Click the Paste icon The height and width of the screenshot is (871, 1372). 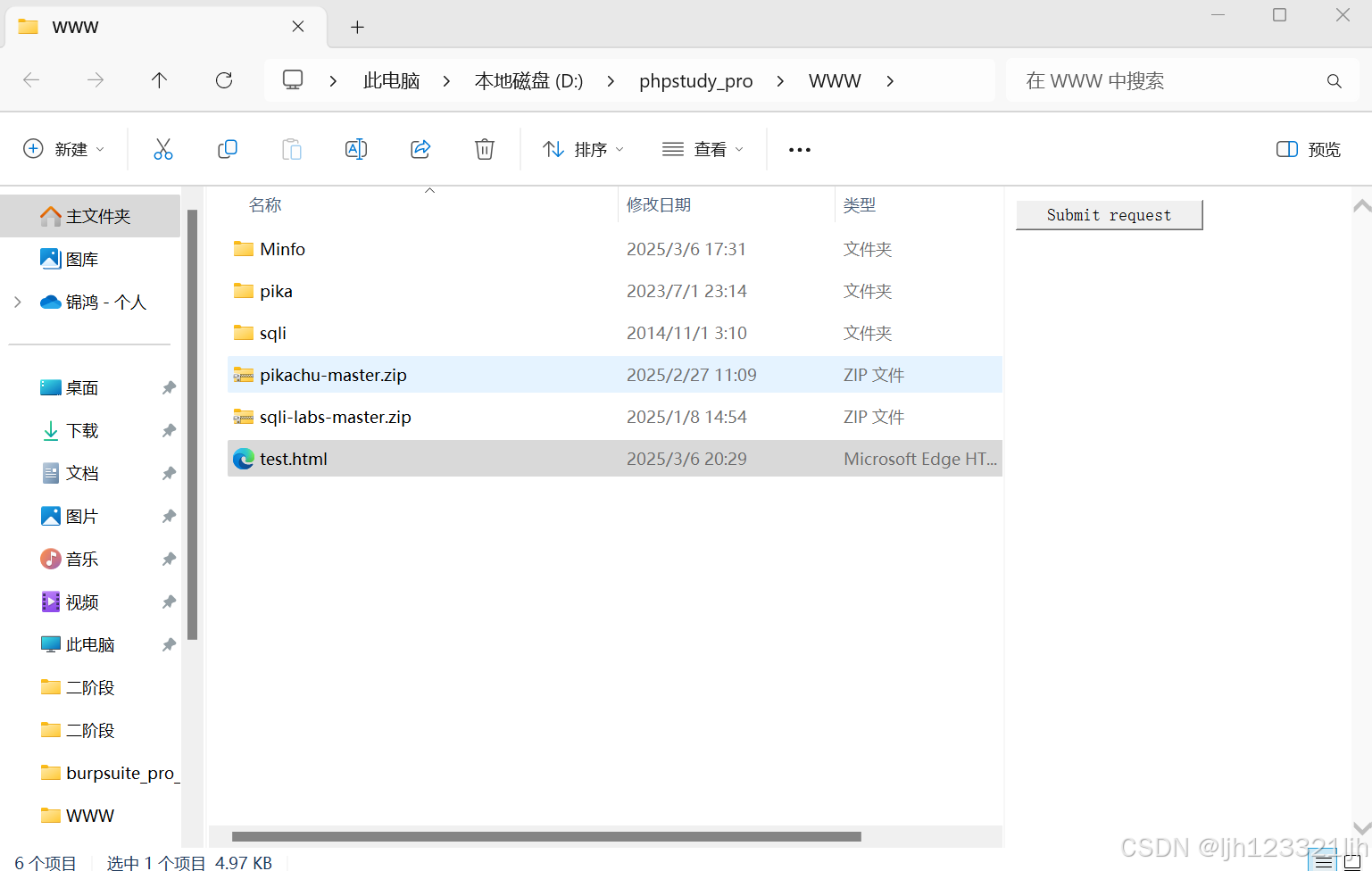point(292,148)
